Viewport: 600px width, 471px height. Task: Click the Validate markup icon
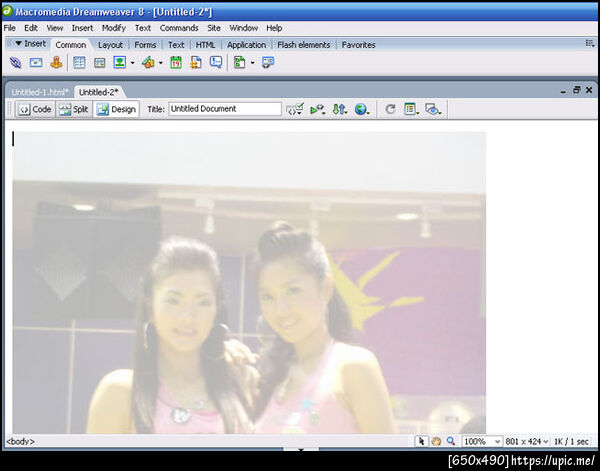[x=295, y=109]
